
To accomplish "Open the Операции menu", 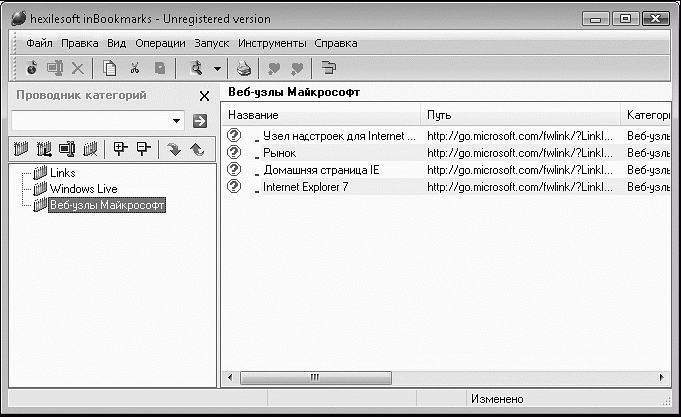I will 160,43.
